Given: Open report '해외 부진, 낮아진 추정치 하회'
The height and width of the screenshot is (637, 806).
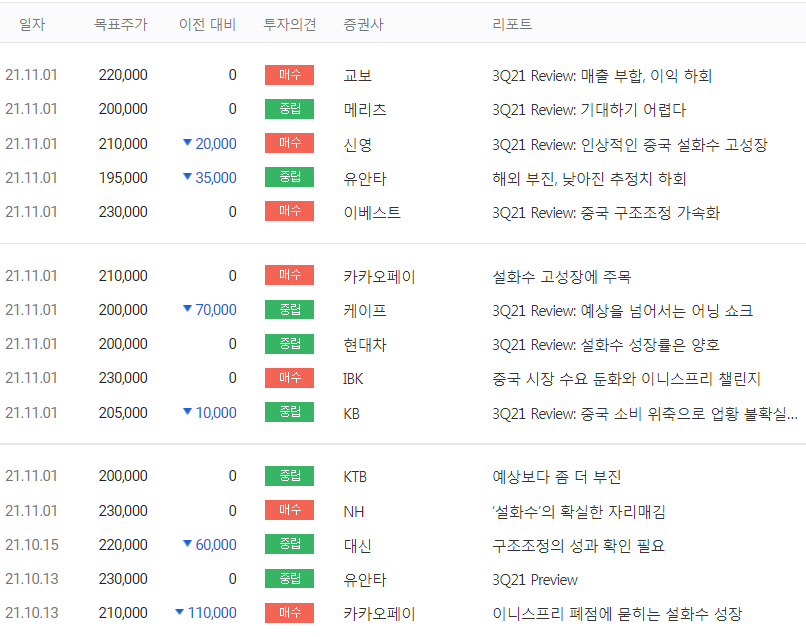Looking at the screenshot, I should pyautogui.click(x=589, y=178).
